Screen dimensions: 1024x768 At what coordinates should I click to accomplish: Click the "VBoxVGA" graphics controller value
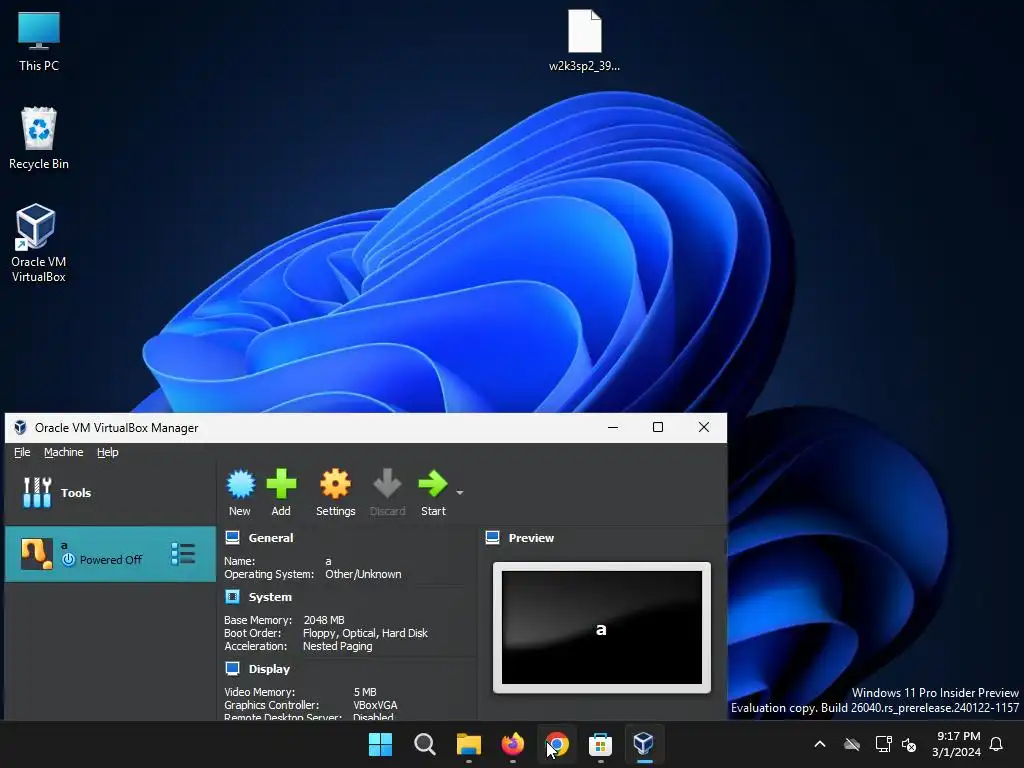click(x=375, y=705)
